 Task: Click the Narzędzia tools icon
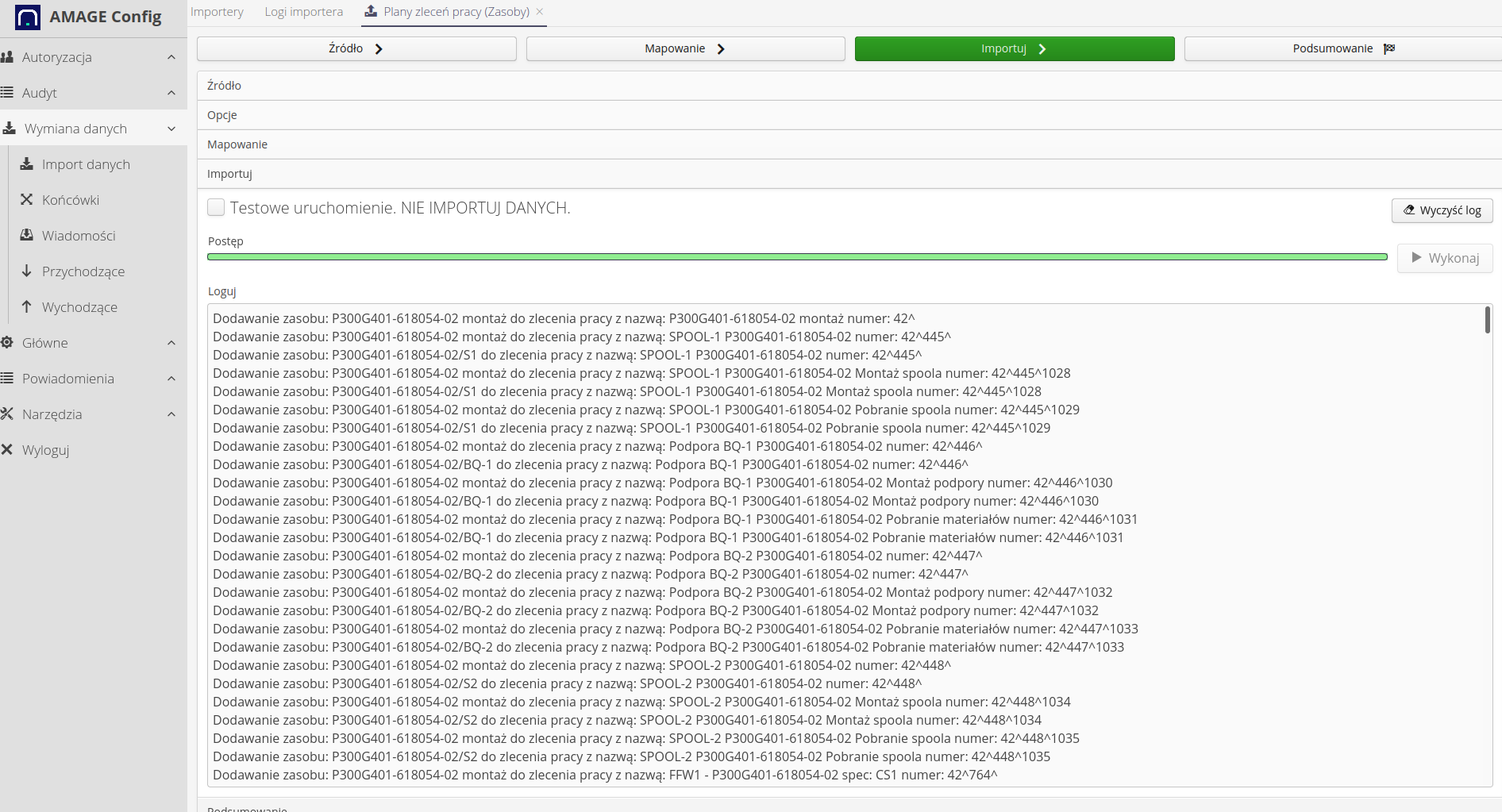pos(8,414)
